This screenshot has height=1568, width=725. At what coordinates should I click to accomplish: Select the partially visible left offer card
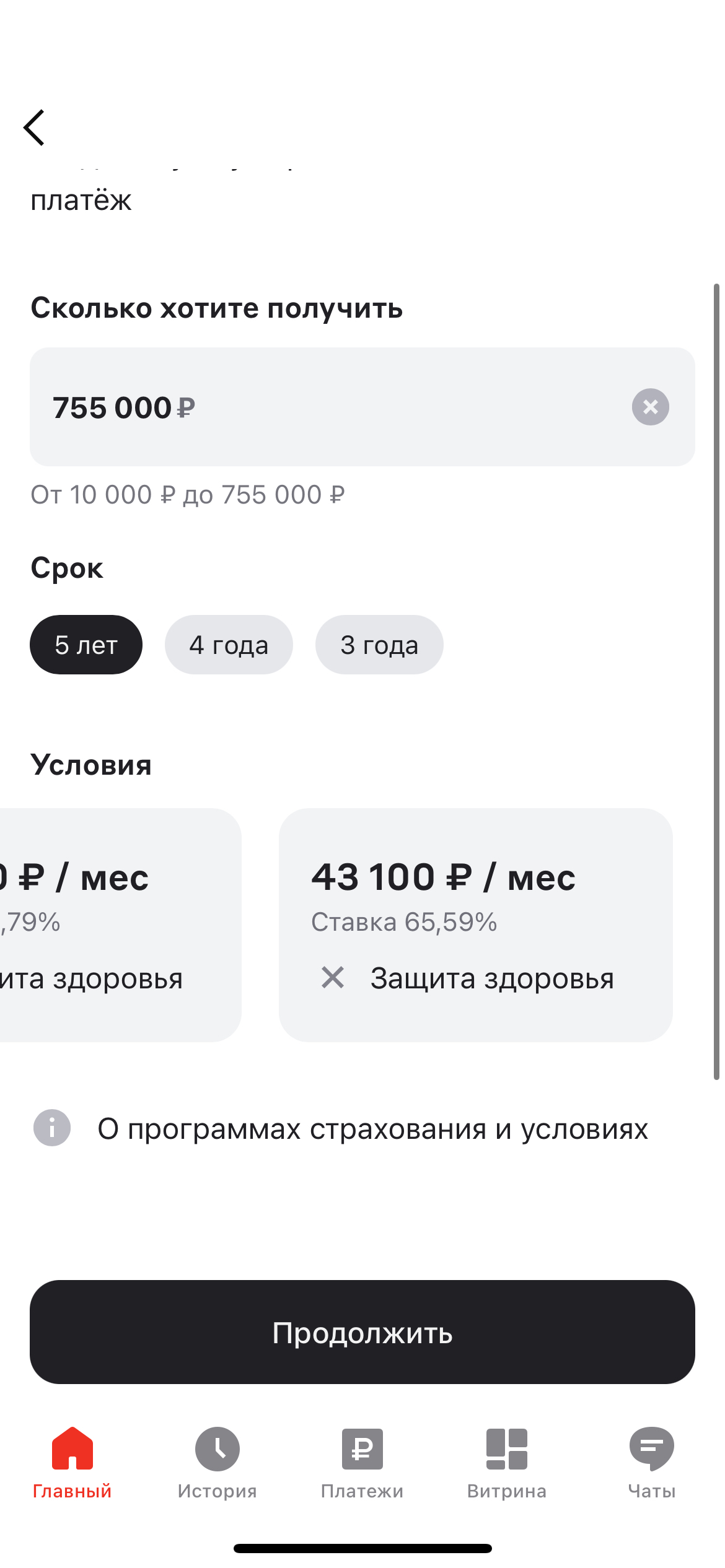coord(118,924)
